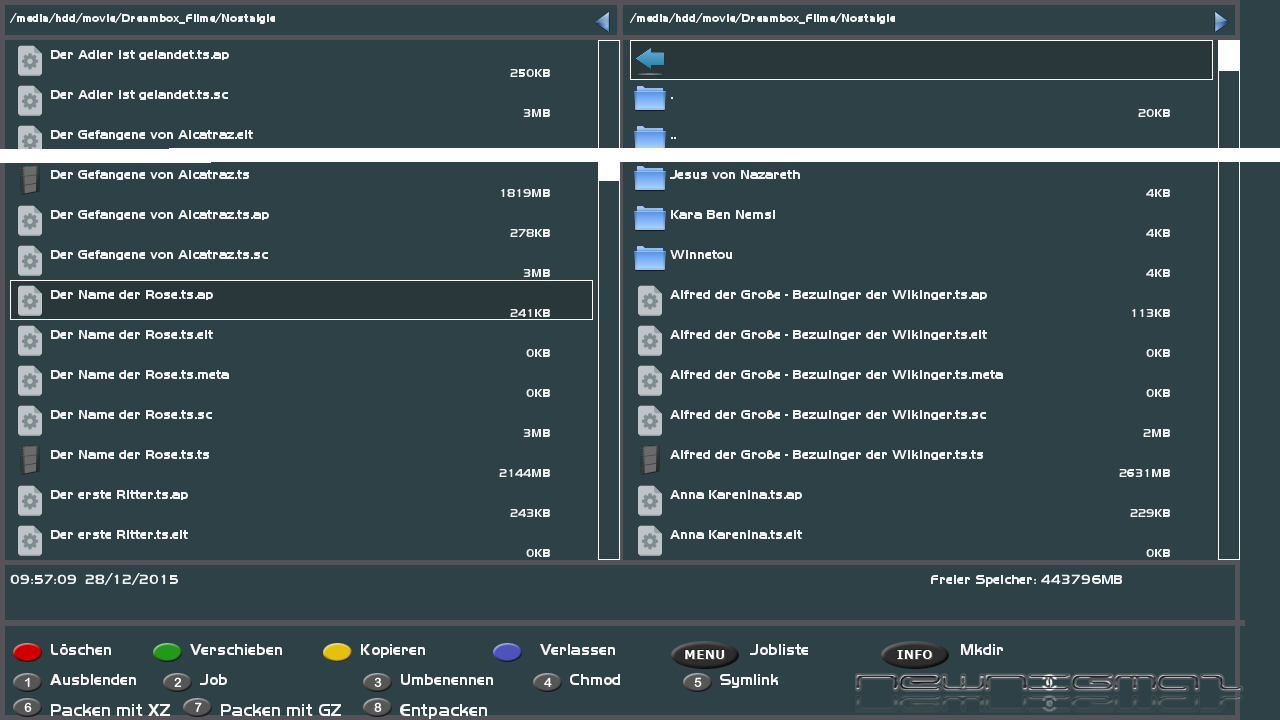This screenshot has height=720, width=1280.
Task: Select Der Name der Rose.ts.ts video file
Action: 130,455
